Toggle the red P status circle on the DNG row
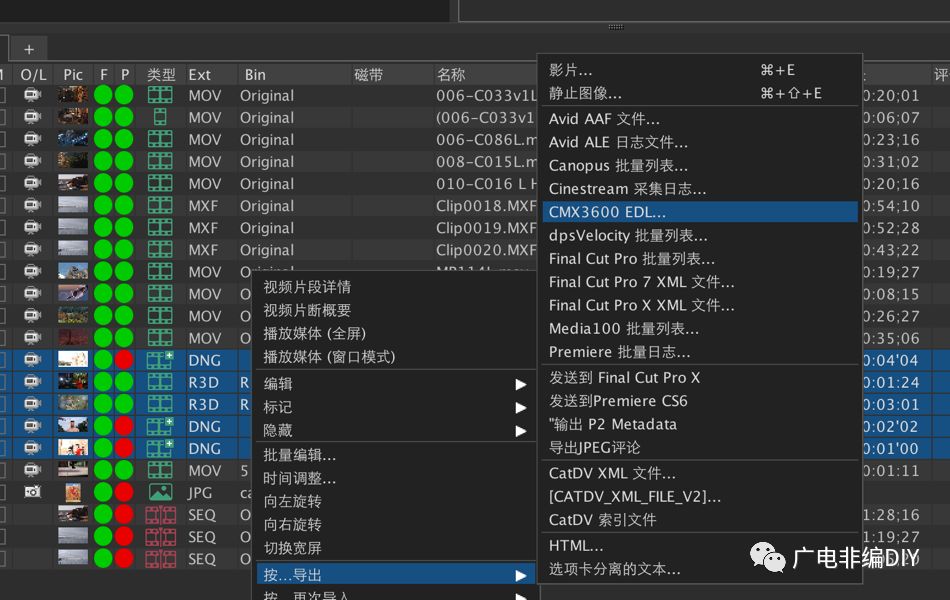This screenshot has width=950, height=600. (122, 359)
